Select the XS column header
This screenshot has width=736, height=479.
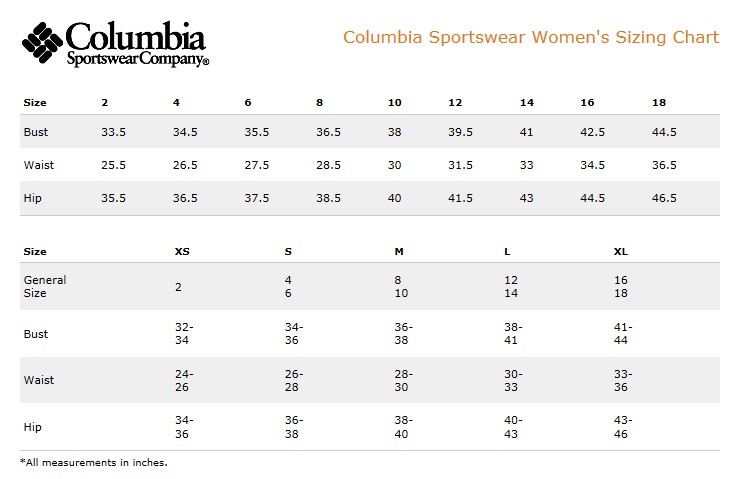[x=182, y=251]
